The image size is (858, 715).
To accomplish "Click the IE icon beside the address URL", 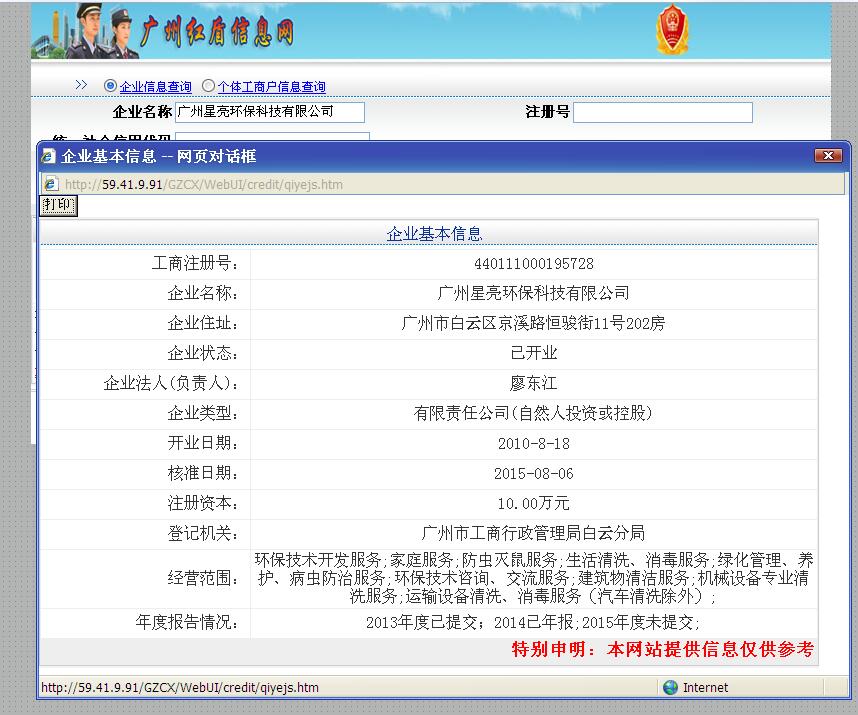I will tap(51, 184).
